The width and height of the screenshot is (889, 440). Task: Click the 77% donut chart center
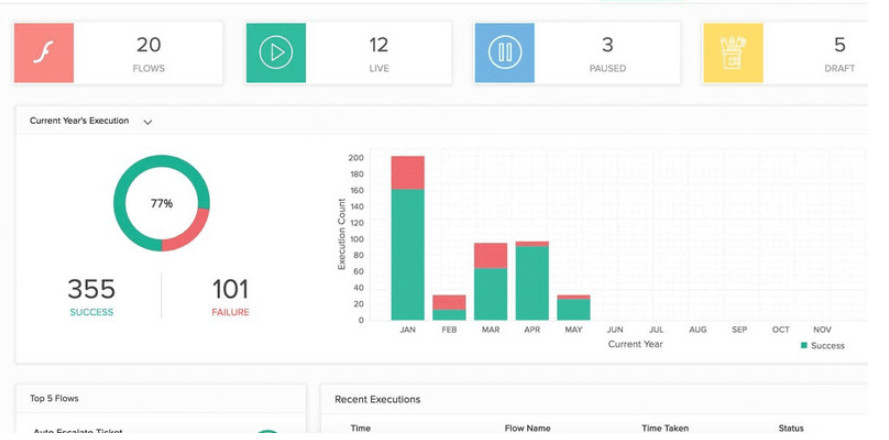click(161, 203)
